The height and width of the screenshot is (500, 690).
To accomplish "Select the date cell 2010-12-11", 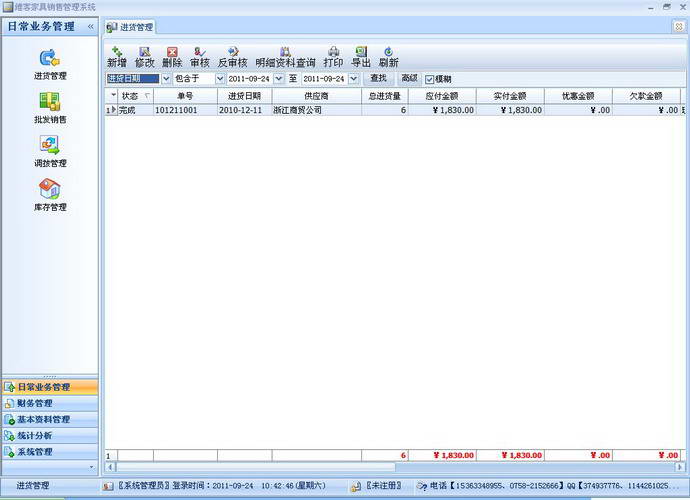I will point(245,110).
